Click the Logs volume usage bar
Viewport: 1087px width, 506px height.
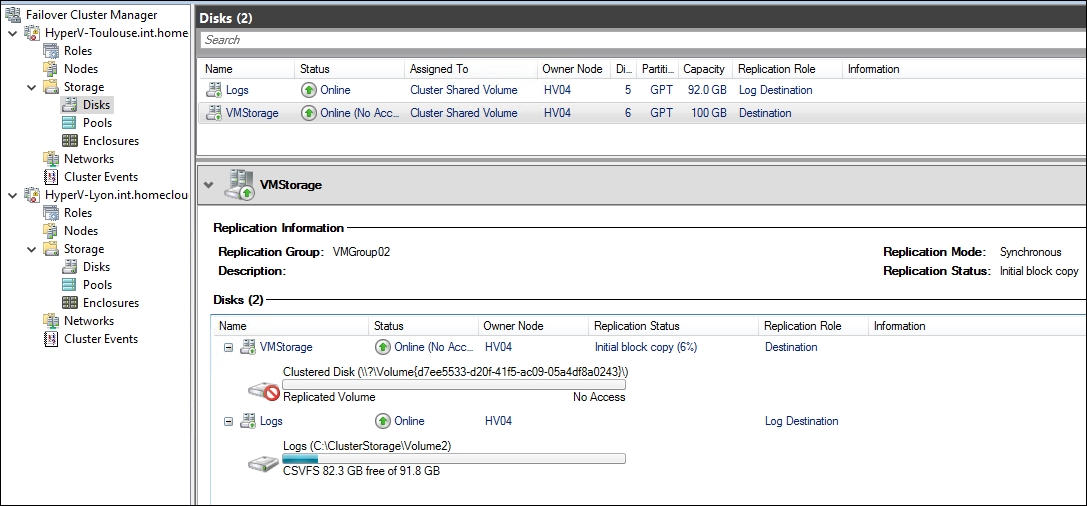coord(453,458)
